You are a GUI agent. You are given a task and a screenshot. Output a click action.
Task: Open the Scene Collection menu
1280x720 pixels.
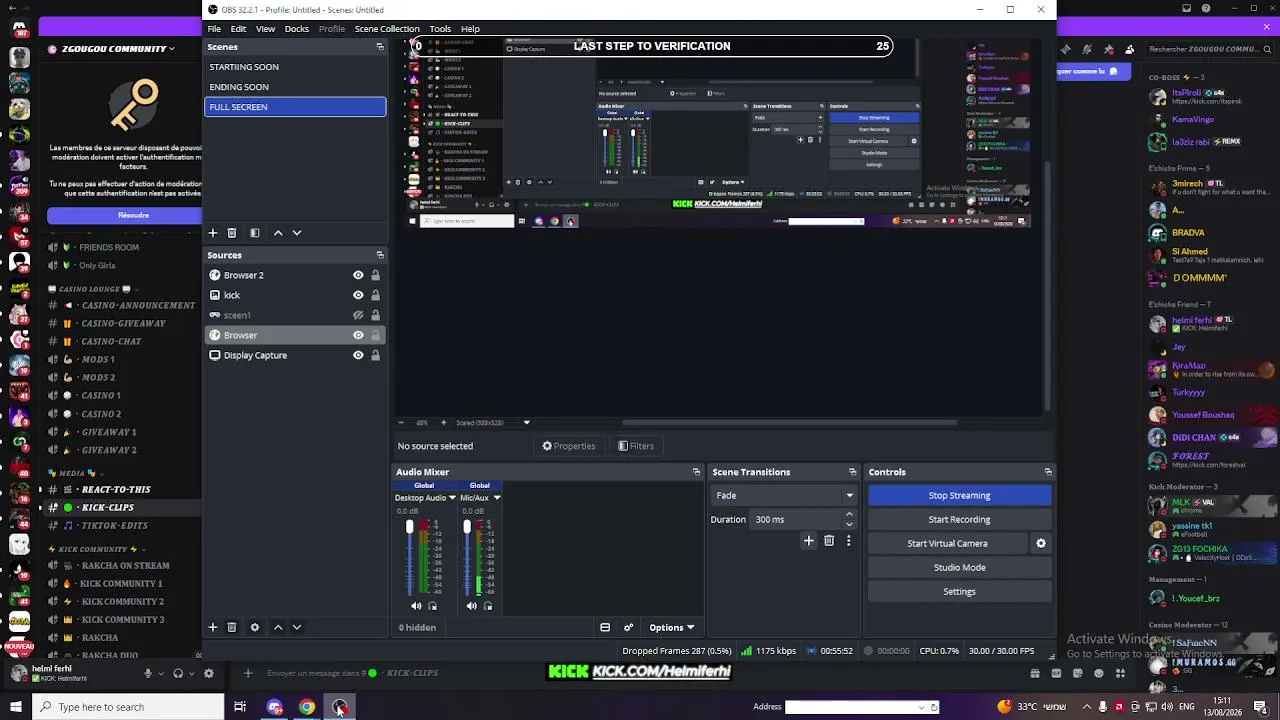click(387, 29)
